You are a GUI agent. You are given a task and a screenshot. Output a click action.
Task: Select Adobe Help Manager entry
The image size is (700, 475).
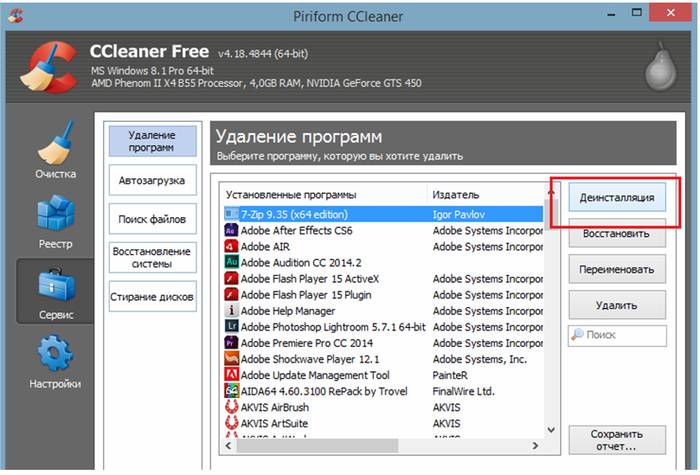pyautogui.click(x=383, y=310)
